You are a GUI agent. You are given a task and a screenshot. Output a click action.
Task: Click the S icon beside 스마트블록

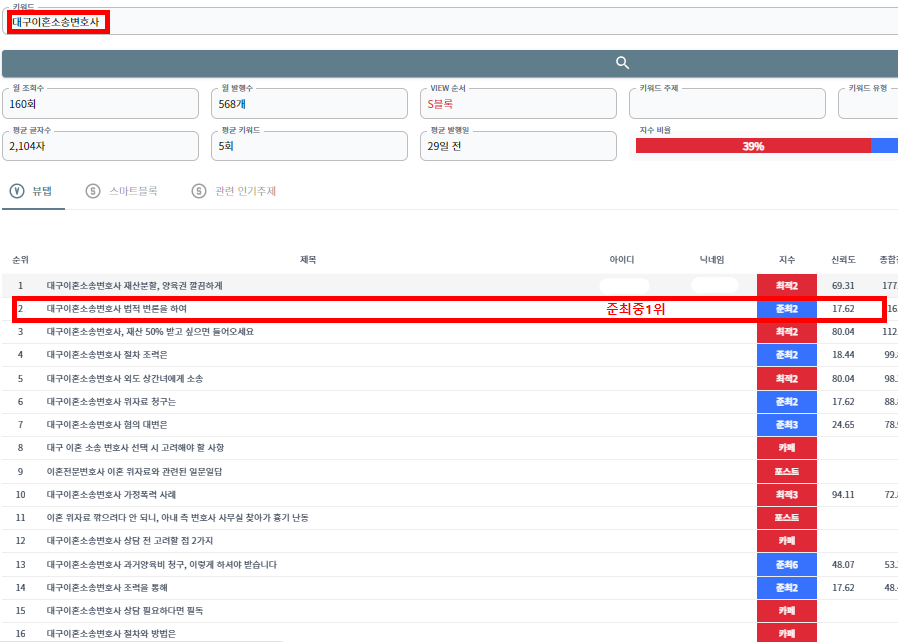click(x=93, y=190)
